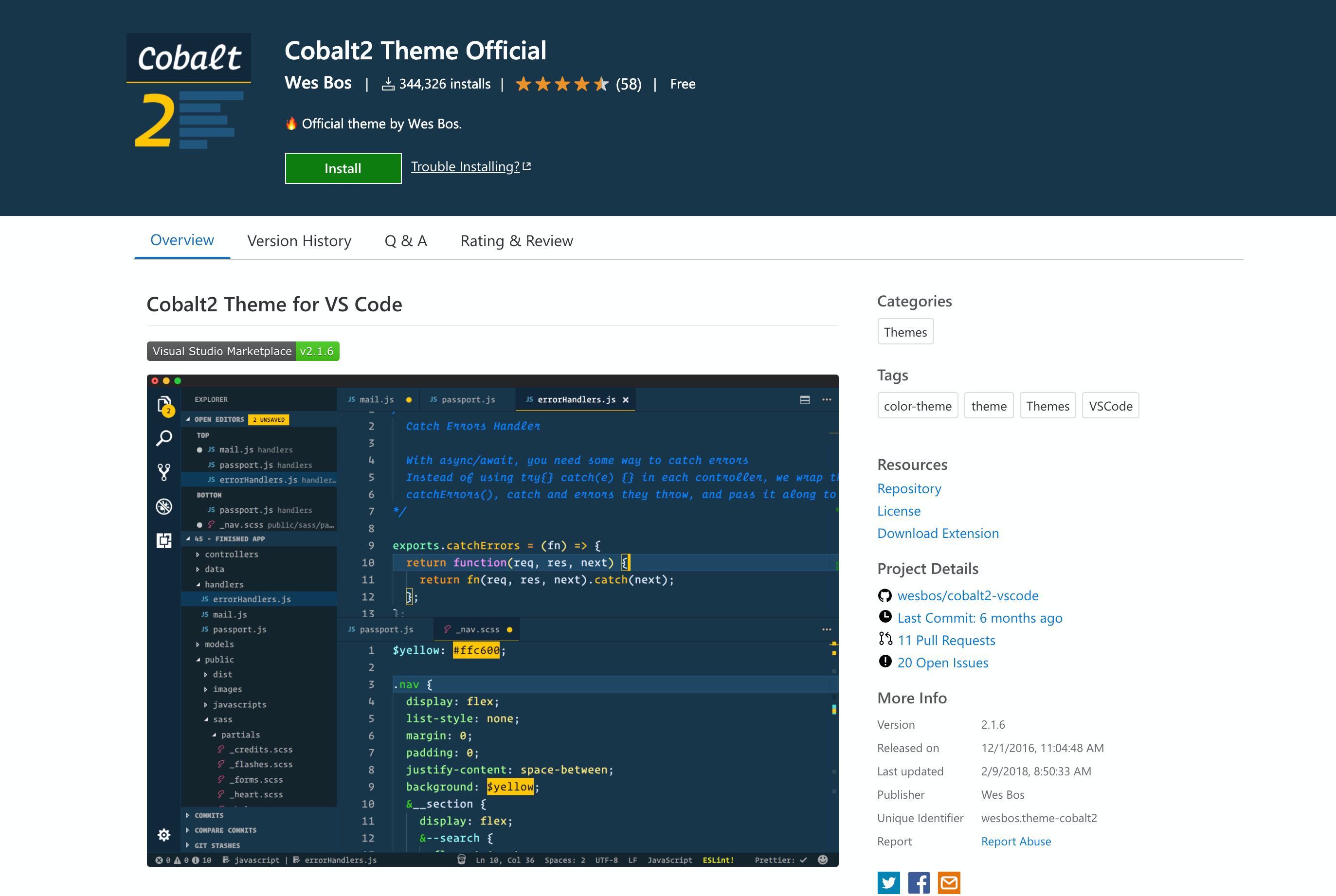The height and width of the screenshot is (896, 1336).
Task: Open the Version History tab
Action: (x=299, y=241)
